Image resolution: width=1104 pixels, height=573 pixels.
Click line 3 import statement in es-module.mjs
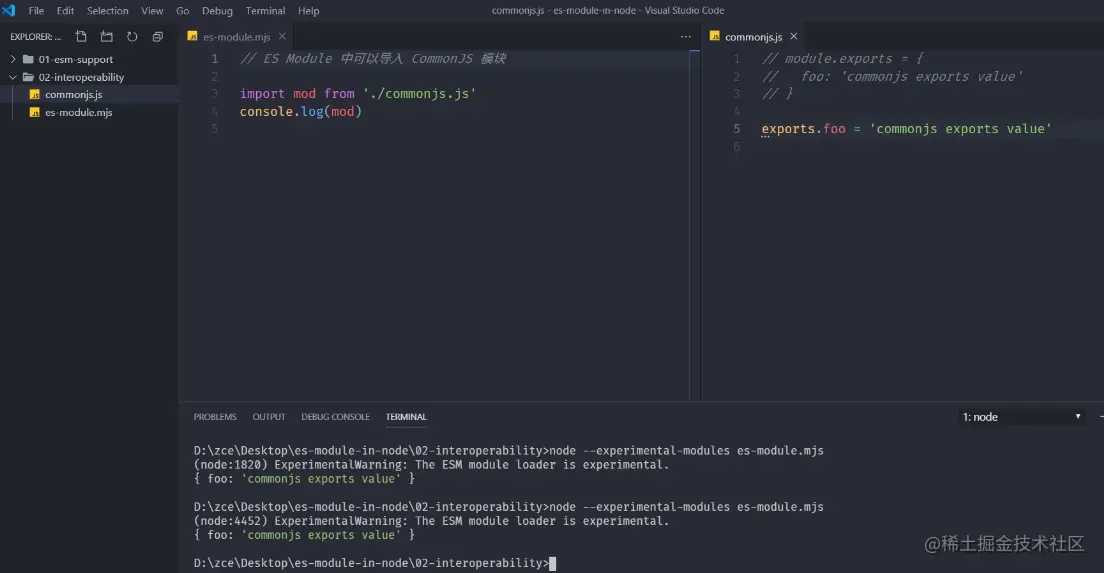[x=358, y=94]
